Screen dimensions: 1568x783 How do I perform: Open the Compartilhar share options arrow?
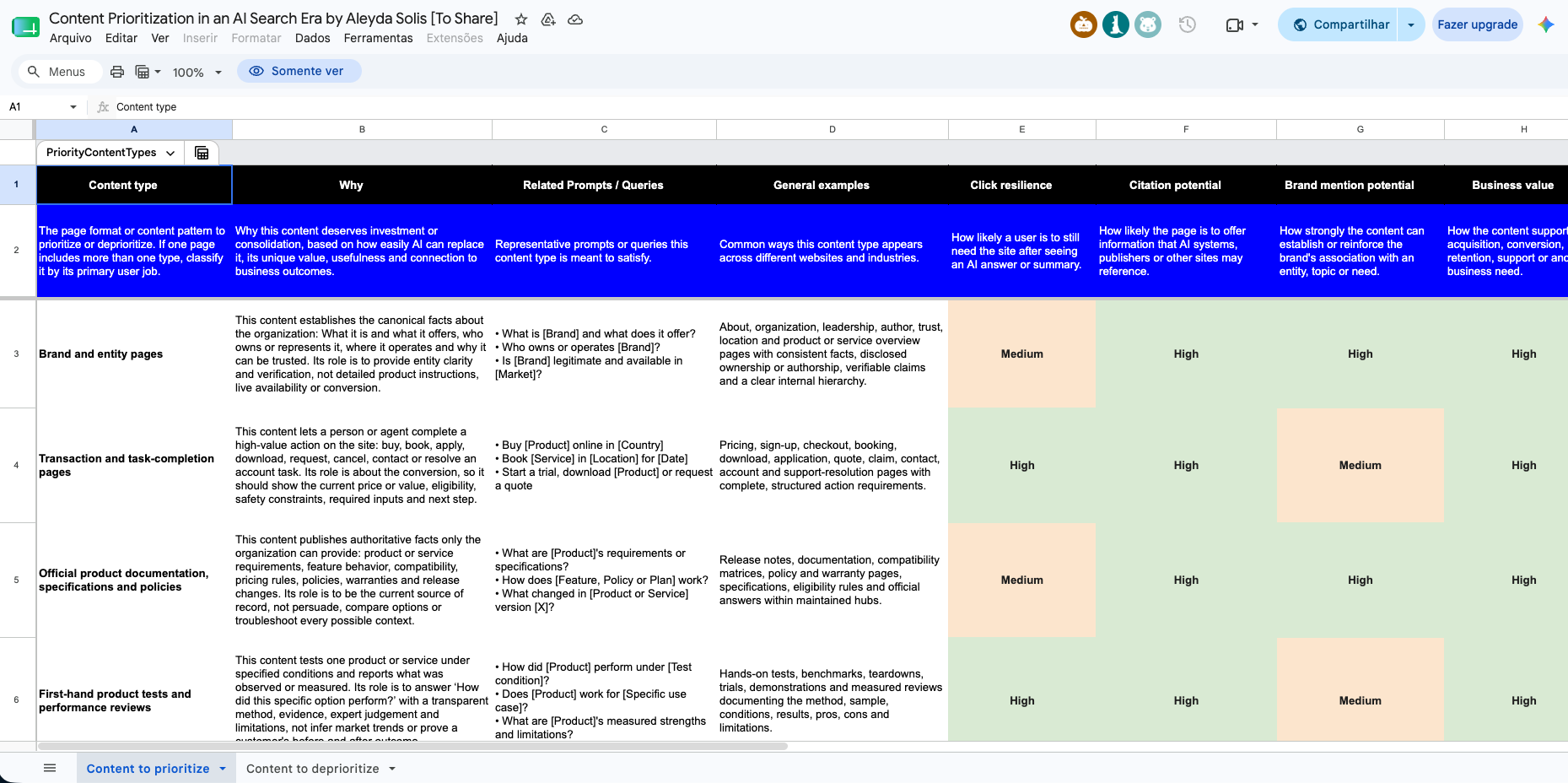(1411, 24)
